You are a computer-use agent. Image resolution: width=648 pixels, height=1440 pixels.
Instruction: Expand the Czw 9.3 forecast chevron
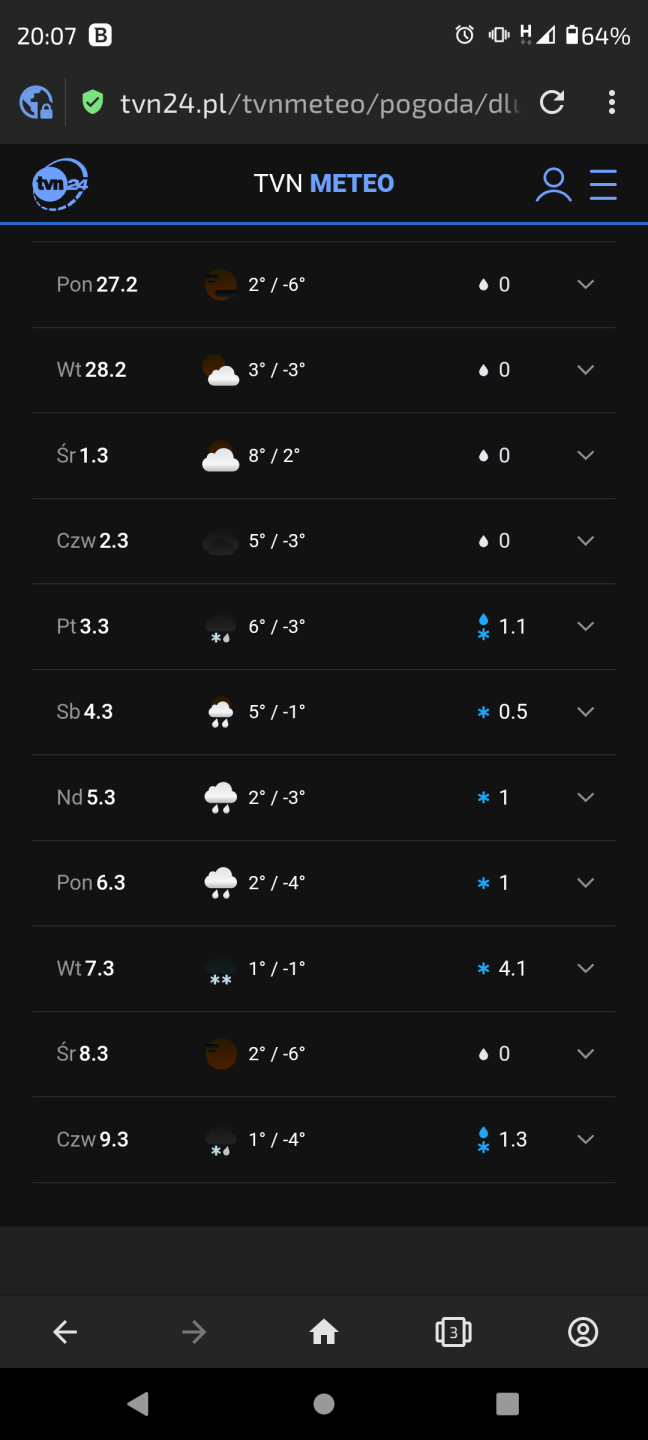click(x=586, y=1140)
